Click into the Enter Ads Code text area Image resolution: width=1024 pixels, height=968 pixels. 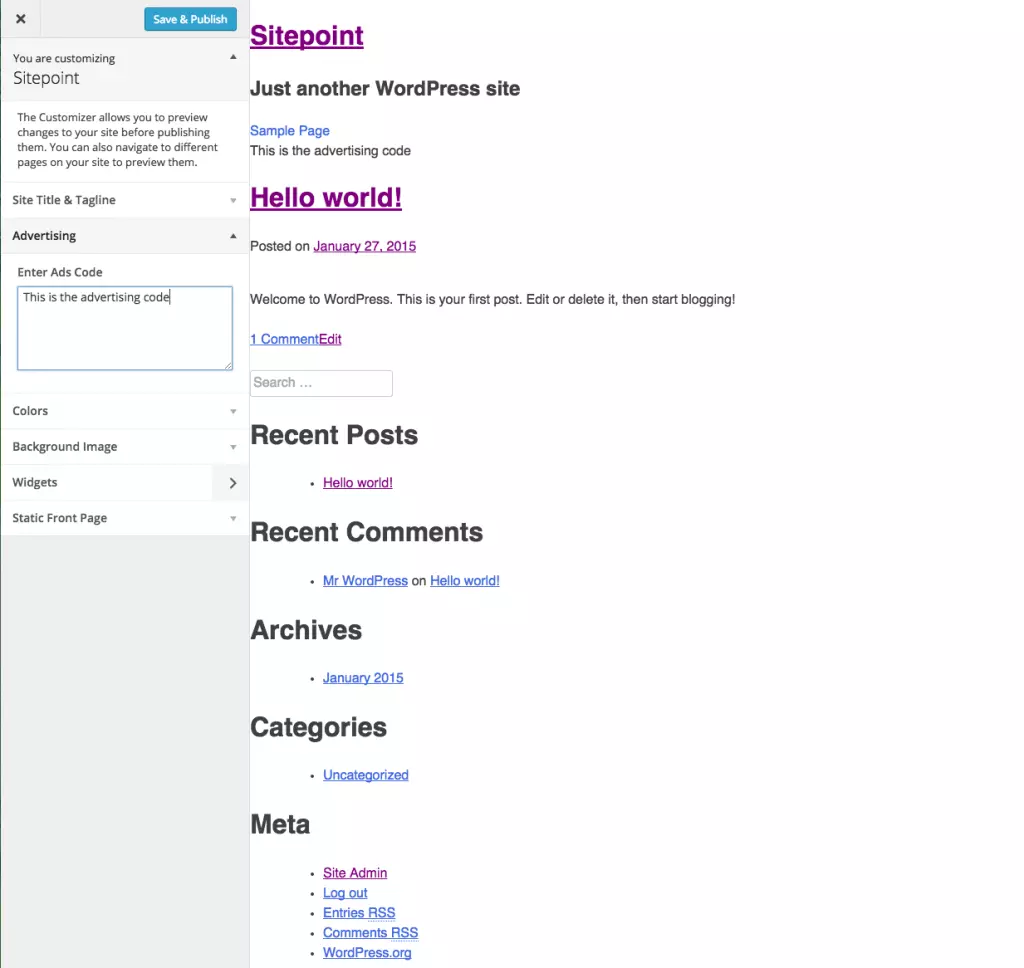pos(124,325)
